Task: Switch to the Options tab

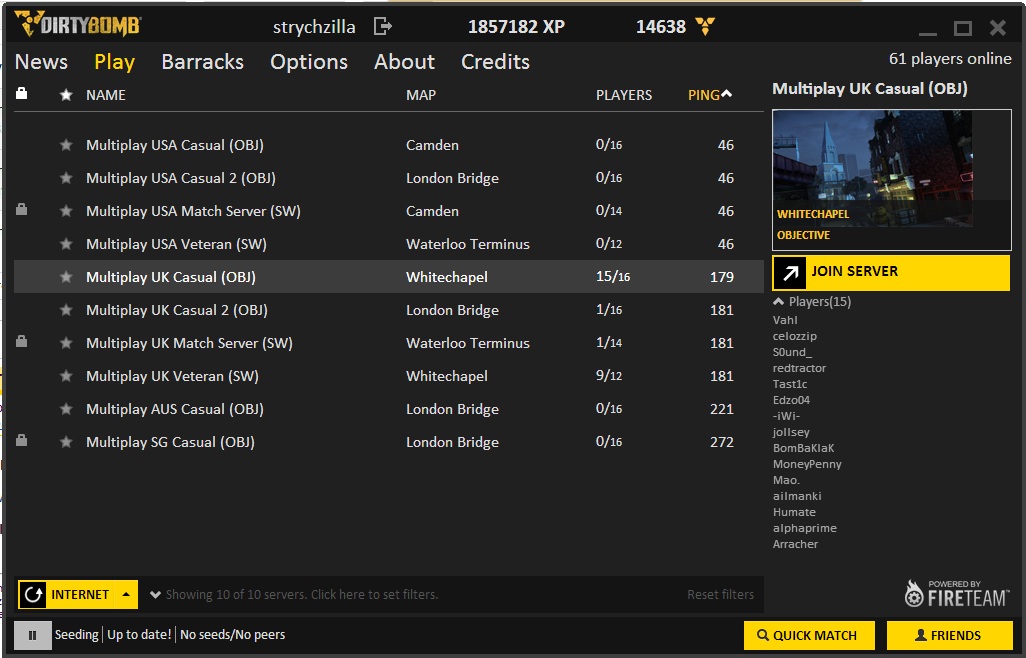Action: point(308,62)
